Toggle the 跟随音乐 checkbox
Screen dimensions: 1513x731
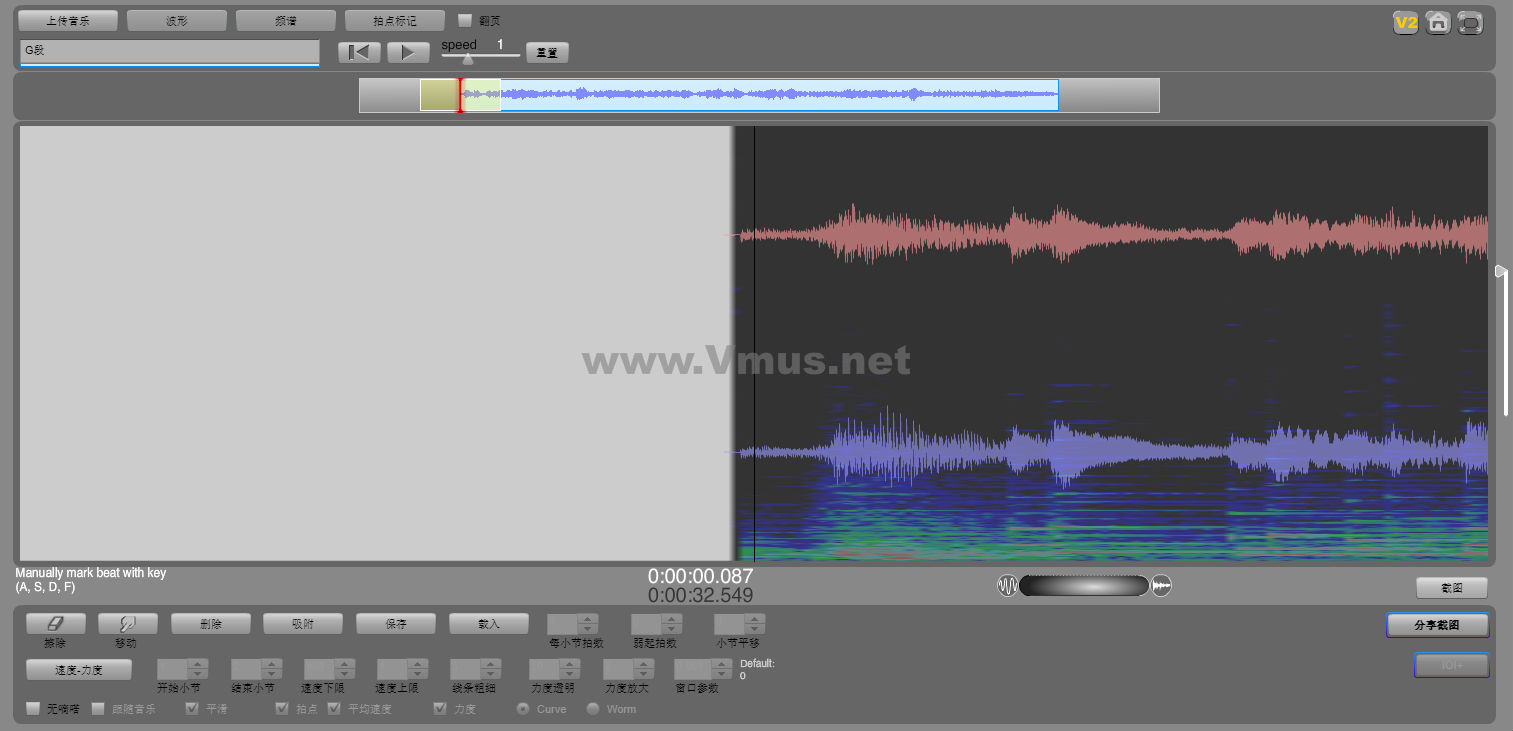(x=98, y=709)
